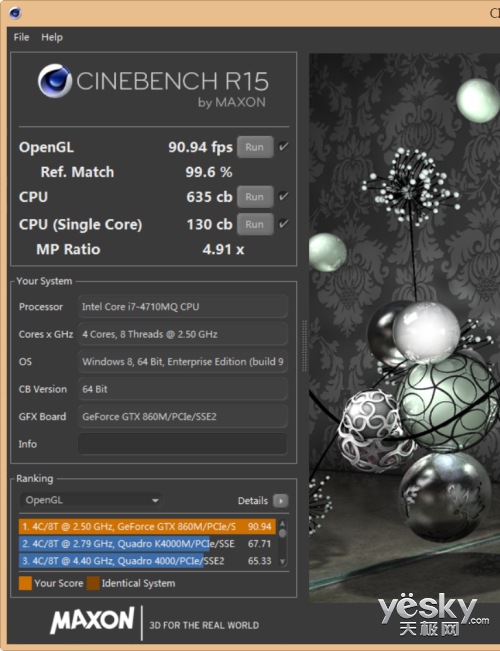Click the rendered scene preview image
Screen dimensions: 500x651
pyautogui.click(x=404, y=328)
